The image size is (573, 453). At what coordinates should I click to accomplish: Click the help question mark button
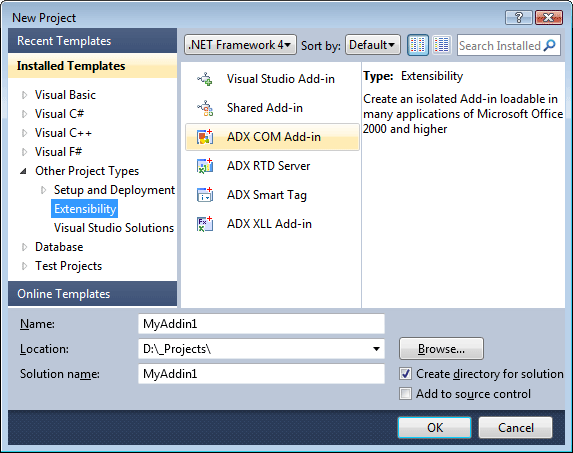519,18
